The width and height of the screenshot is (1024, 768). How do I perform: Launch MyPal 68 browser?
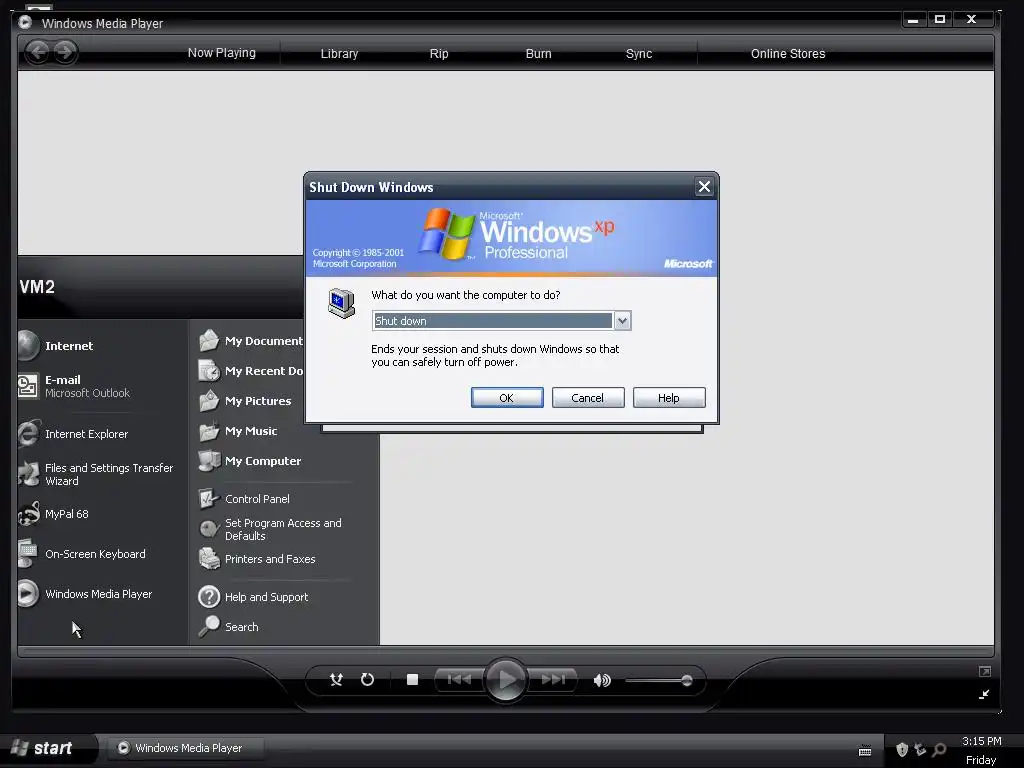pos(54,514)
